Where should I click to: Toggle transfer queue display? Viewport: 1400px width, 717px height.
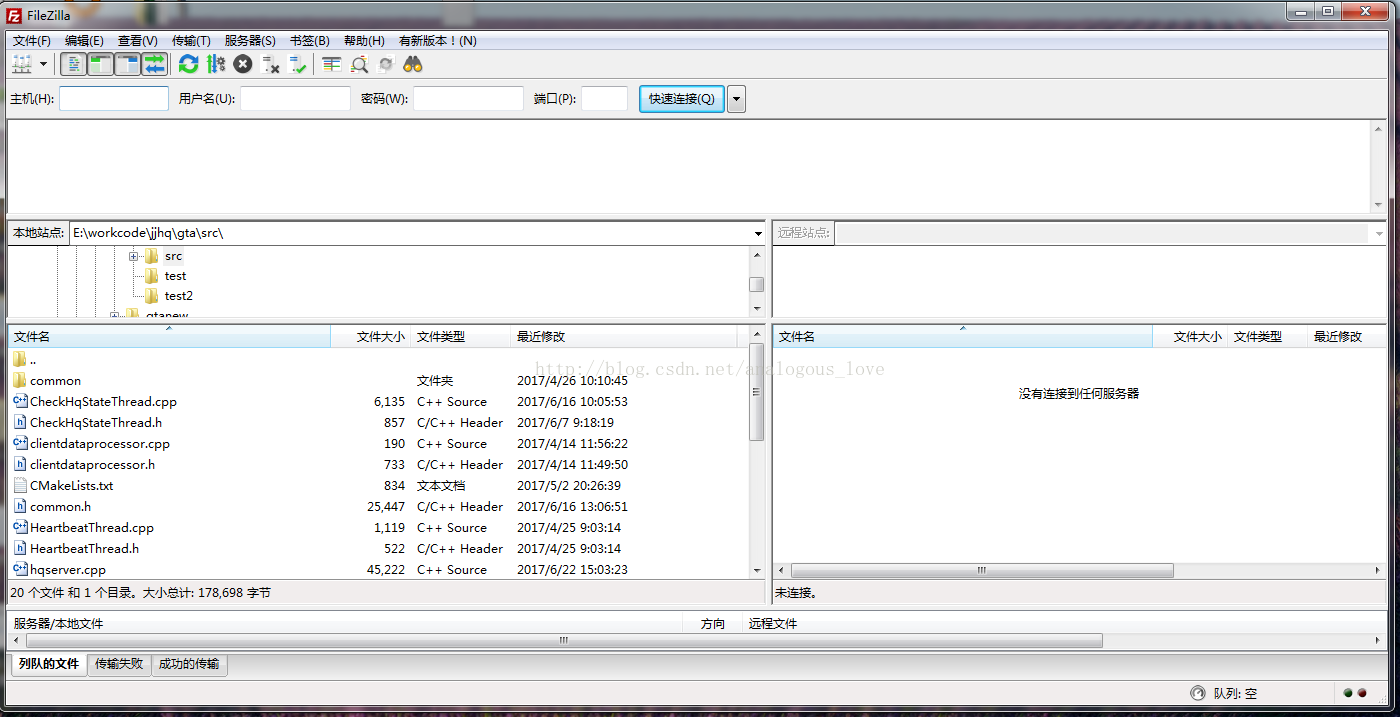point(154,64)
